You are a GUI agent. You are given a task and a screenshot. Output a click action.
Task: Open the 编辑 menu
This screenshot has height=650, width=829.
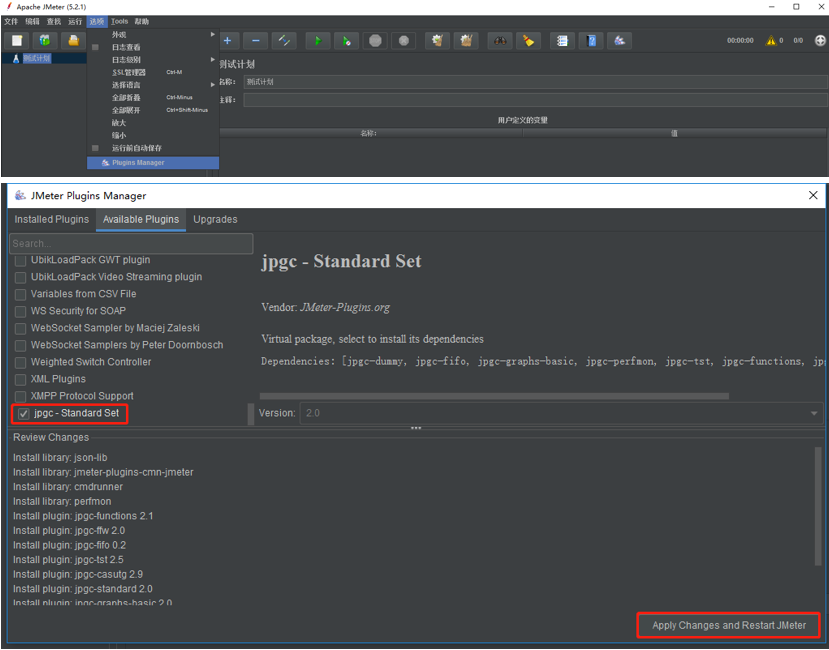tap(32, 21)
